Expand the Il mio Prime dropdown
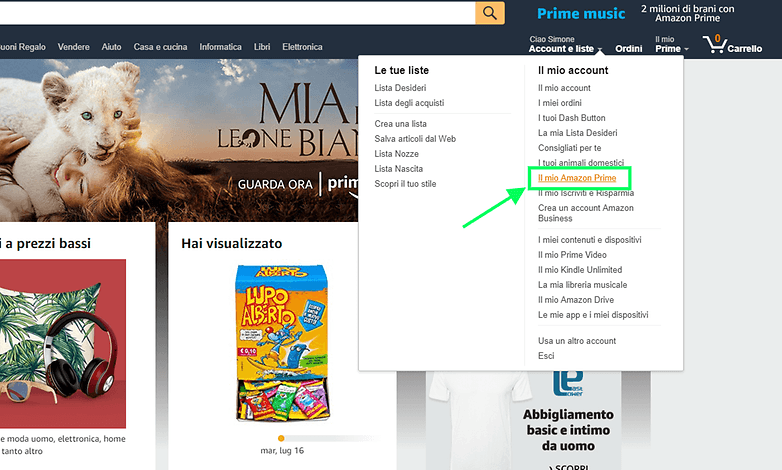Screen dimensions: 782x470 tap(672, 44)
